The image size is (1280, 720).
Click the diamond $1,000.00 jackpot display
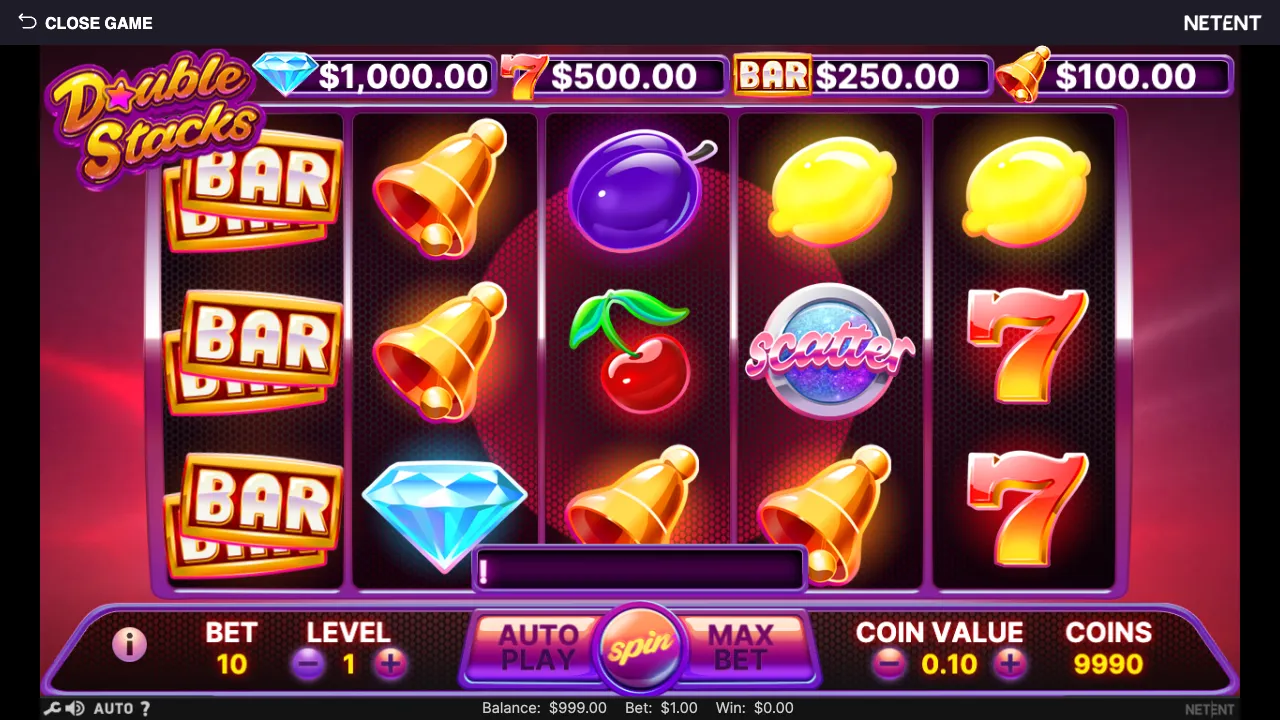pos(375,76)
